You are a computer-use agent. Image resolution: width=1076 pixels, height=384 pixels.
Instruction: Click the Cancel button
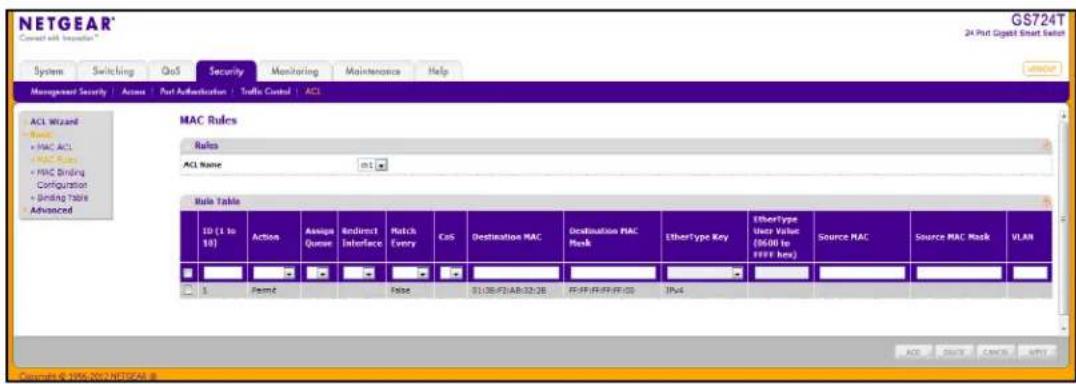pos(993,352)
